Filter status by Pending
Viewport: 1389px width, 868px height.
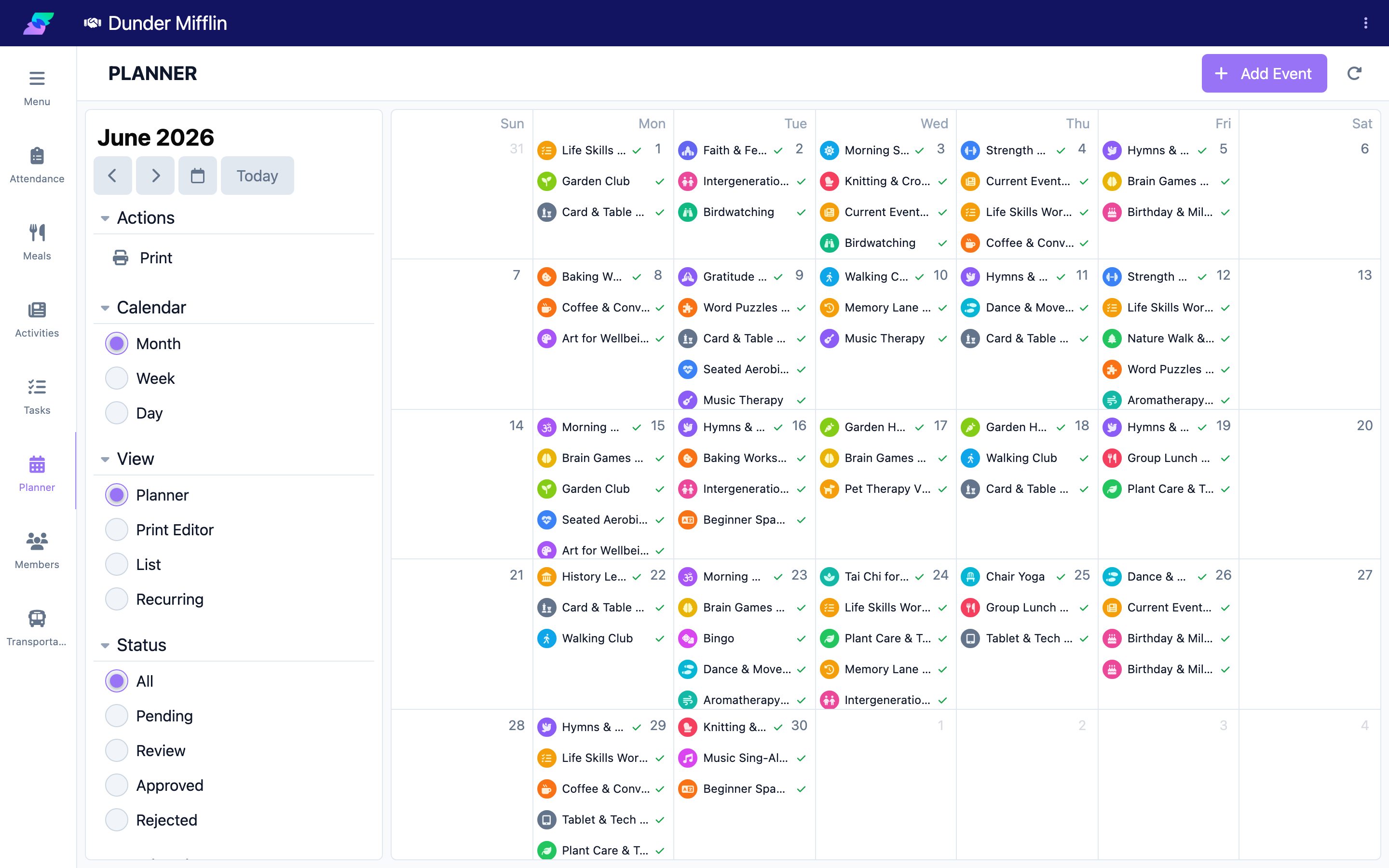coord(117,716)
